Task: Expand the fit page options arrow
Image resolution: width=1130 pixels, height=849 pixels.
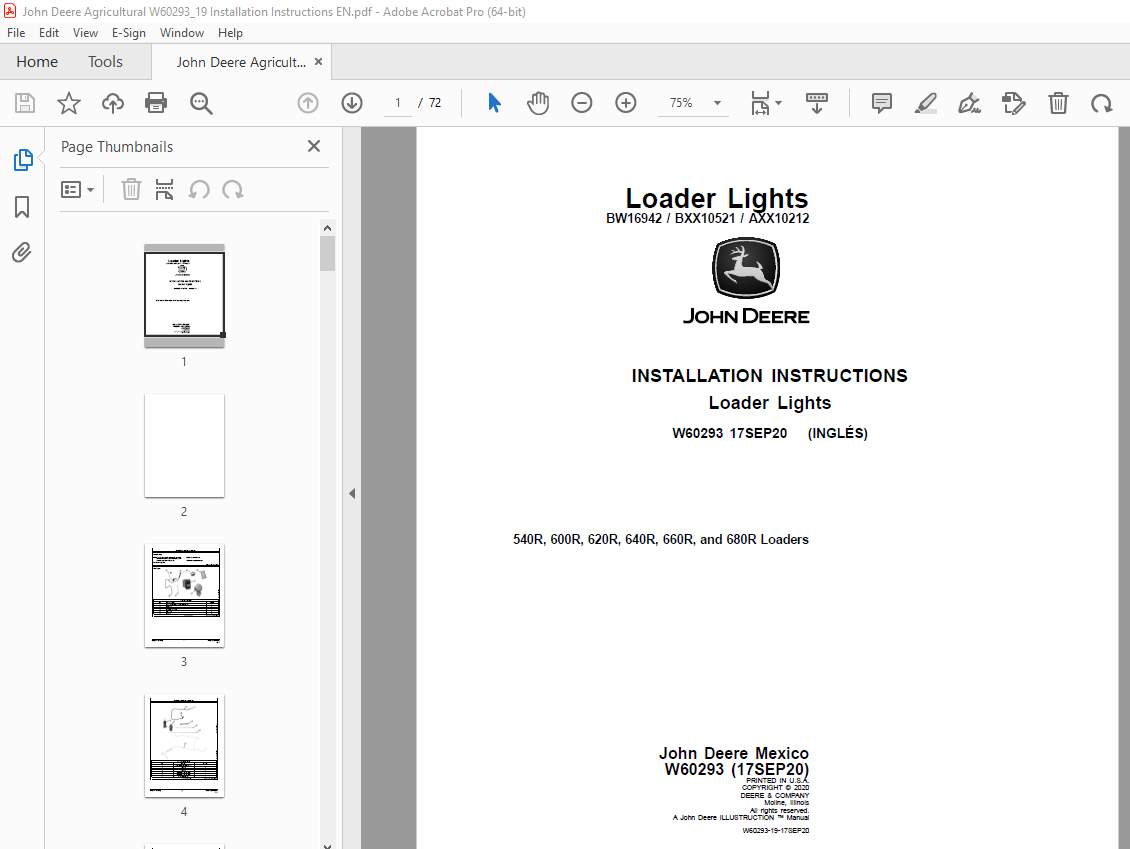Action: [x=778, y=103]
